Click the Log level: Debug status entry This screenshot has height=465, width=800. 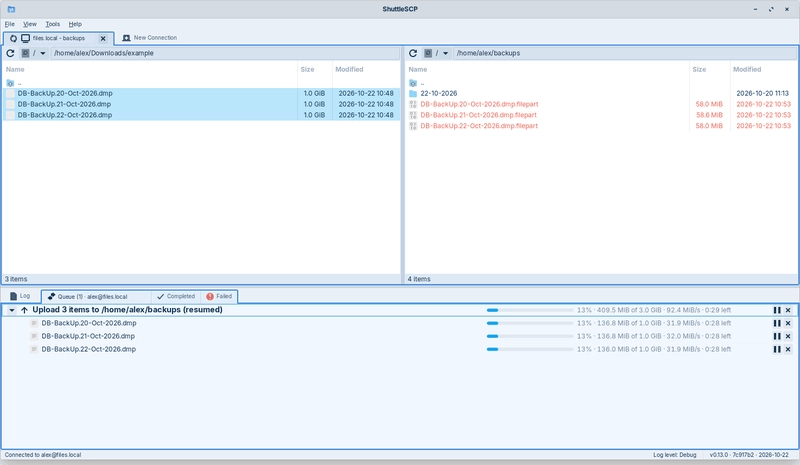click(x=674, y=455)
